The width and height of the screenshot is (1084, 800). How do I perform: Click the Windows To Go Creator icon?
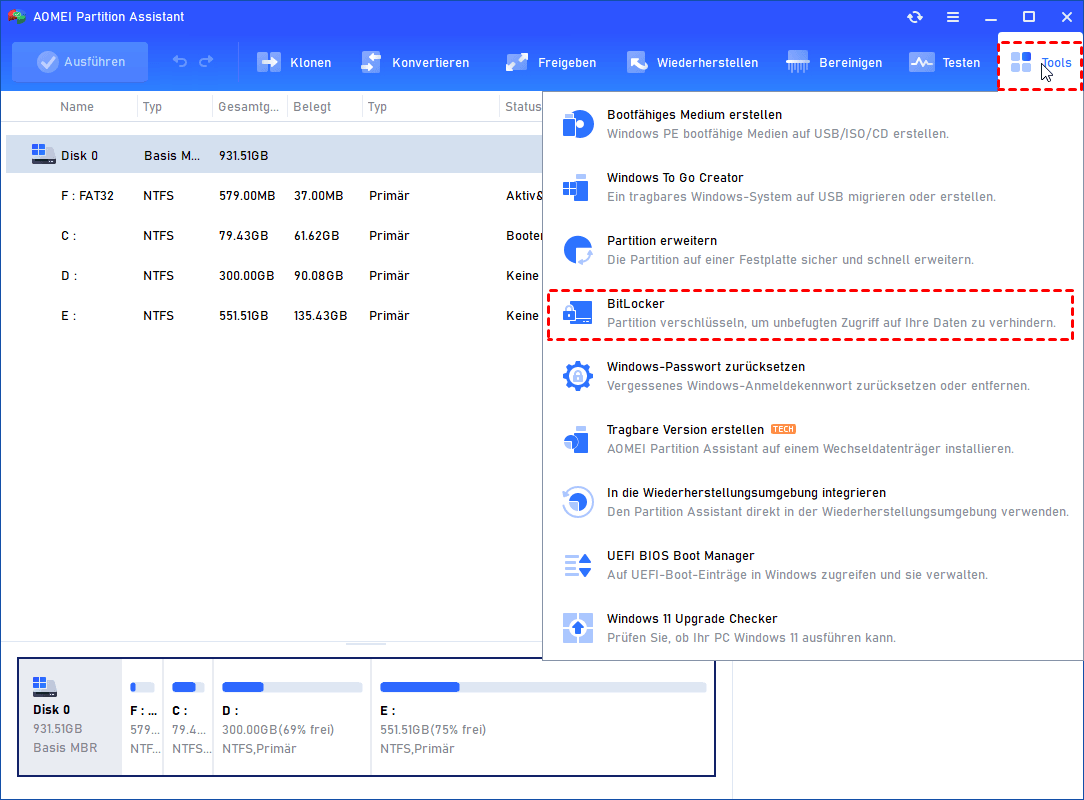click(576, 187)
